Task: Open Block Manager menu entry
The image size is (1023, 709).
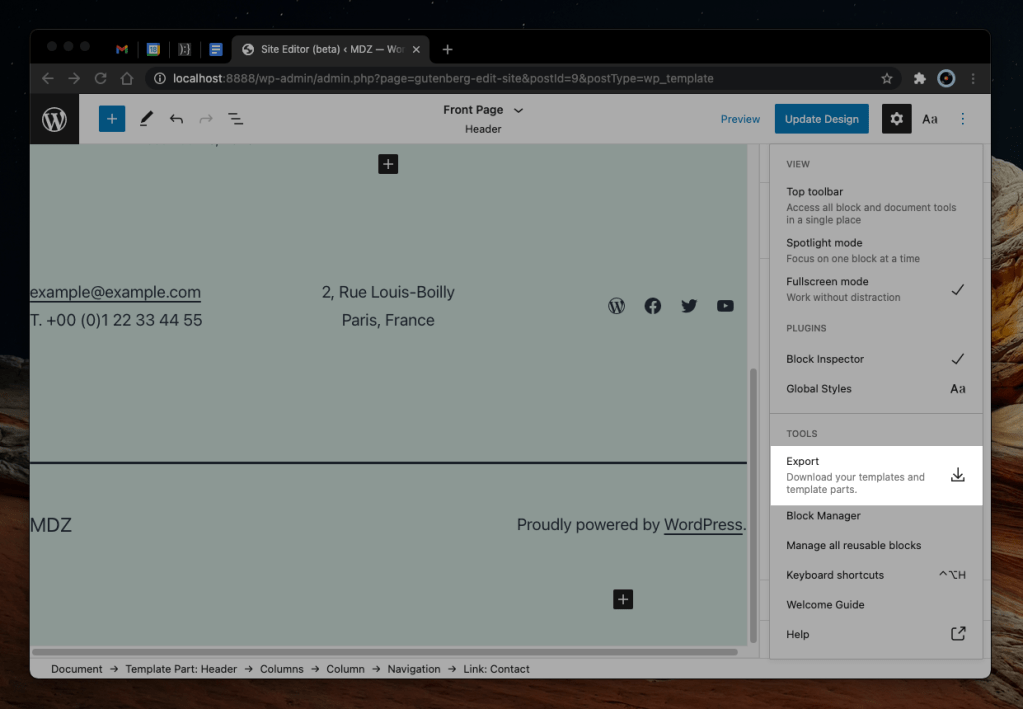Action: [x=823, y=516]
